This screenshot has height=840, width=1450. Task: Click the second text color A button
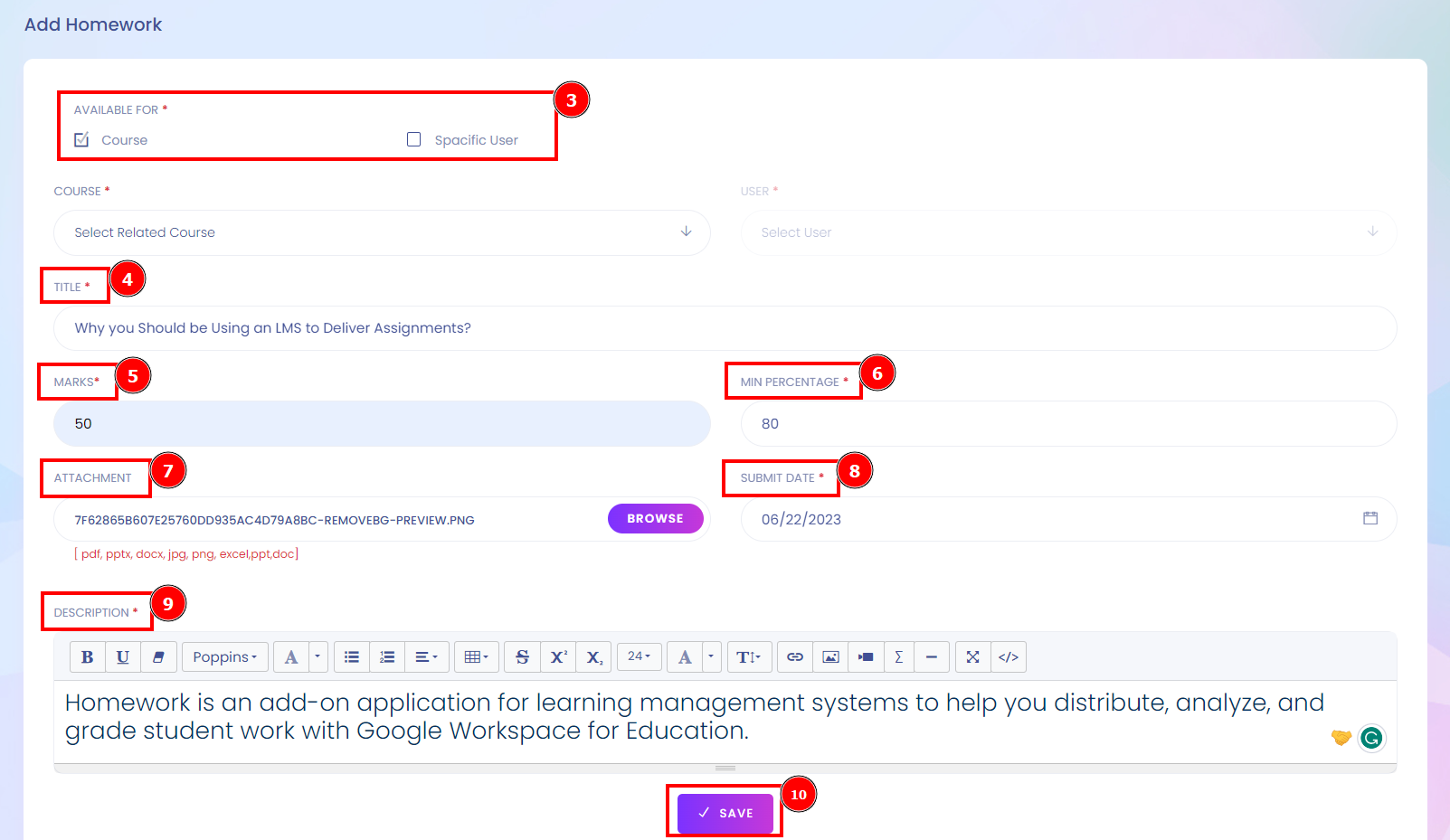click(x=685, y=657)
